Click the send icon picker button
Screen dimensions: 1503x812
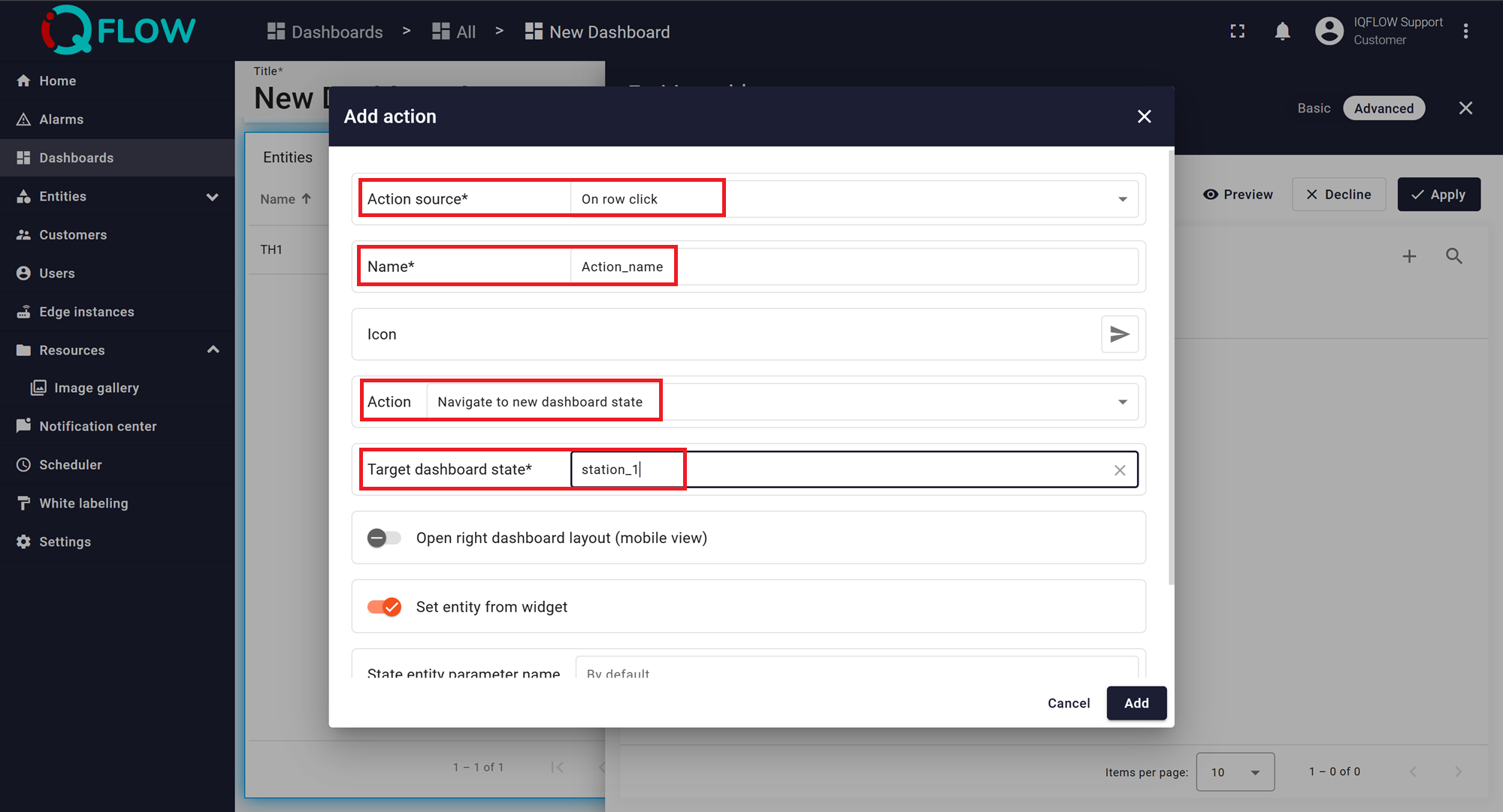tap(1119, 334)
